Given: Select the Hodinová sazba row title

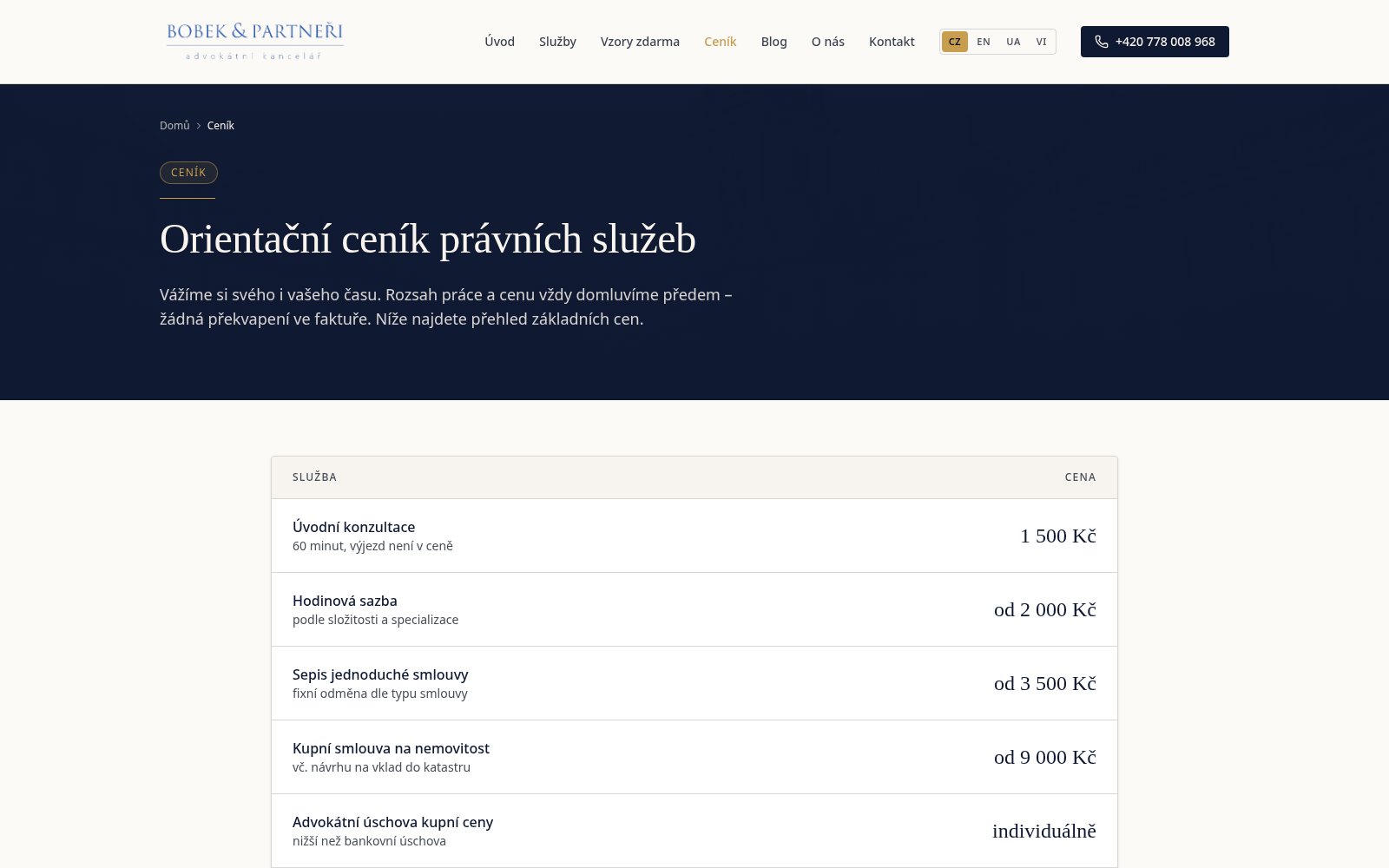Looking at the screenshot, I should (345, 601).
